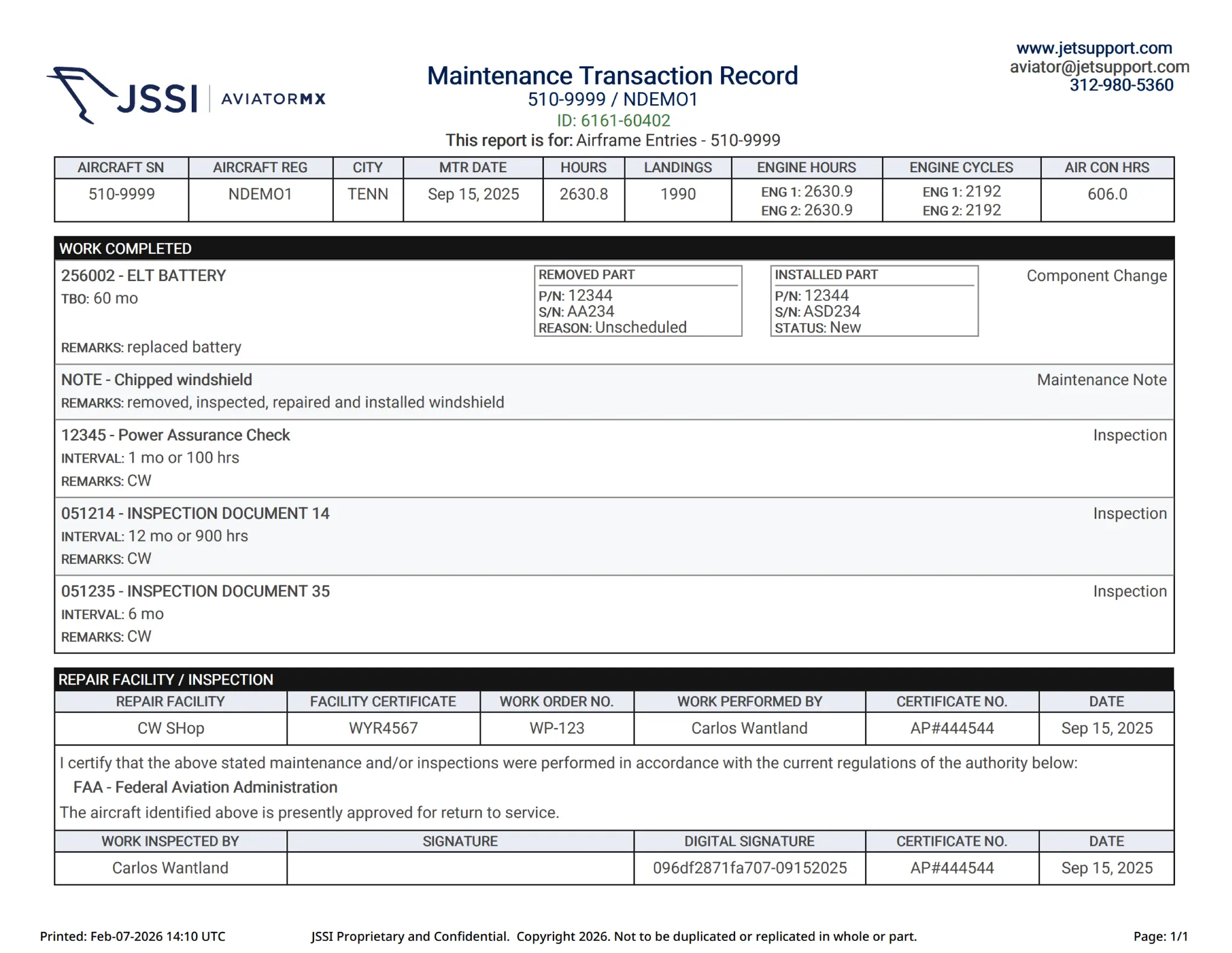Select the 256002 - ELT BATTERY entry
Image resolution: width=1232 pixels, height=953 pixels.
pyautogui.click(x=143, y=276)
